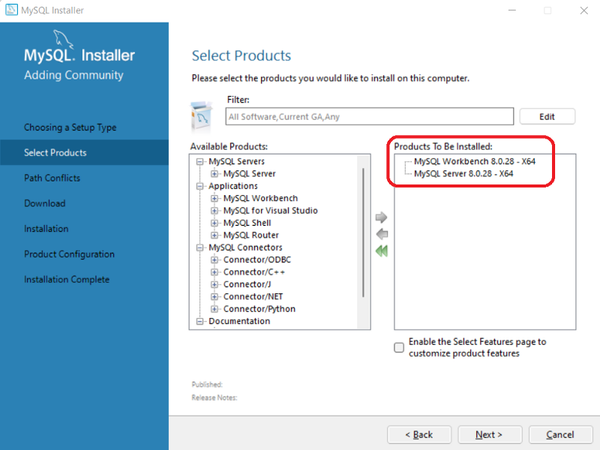The height and width of the screenshot is (450, 600).
Task: Go to the Choosing a Setup Type step
Action: click(x=70, y=128)
